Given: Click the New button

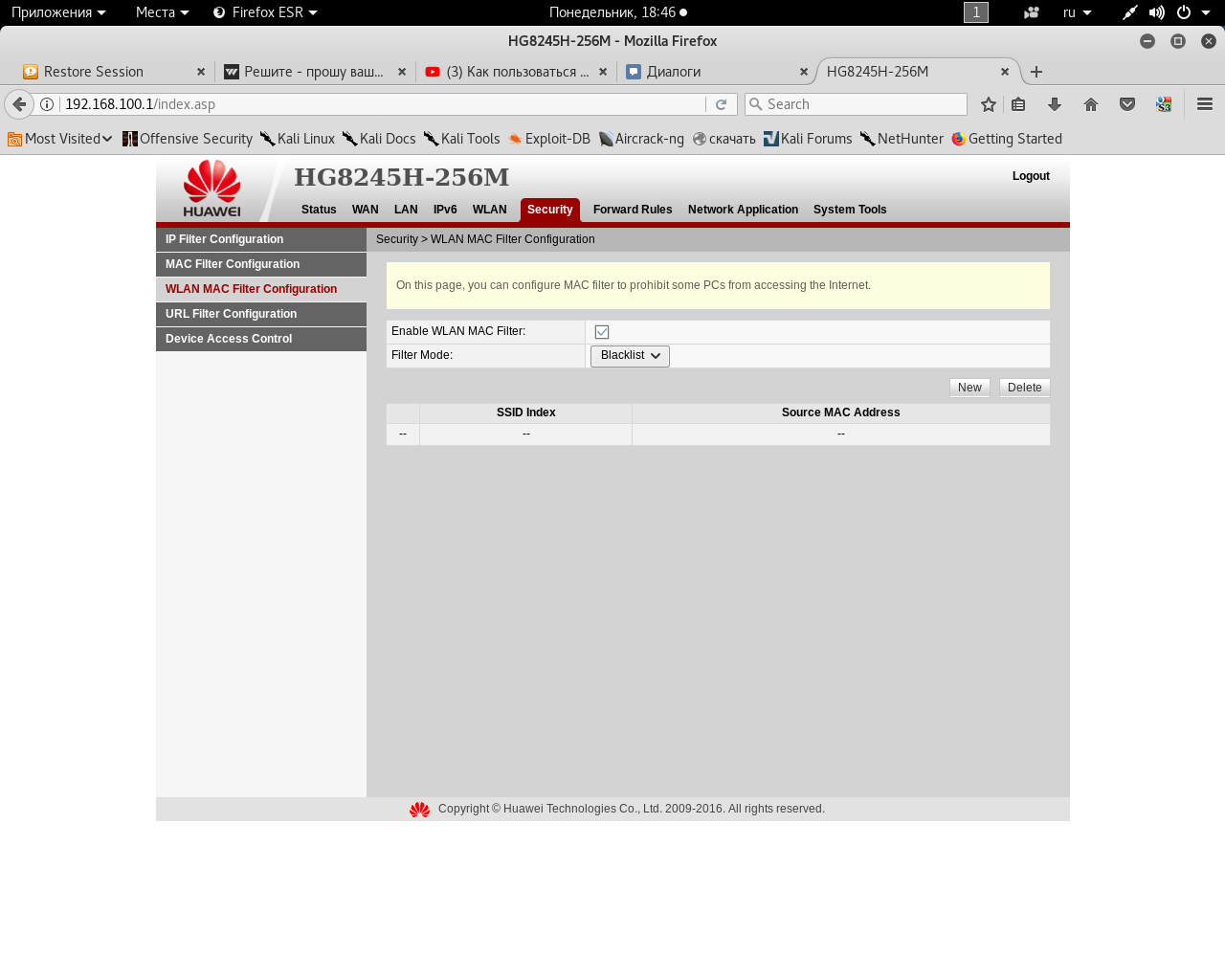Looking at the screenshot, I should click(969, 388).
